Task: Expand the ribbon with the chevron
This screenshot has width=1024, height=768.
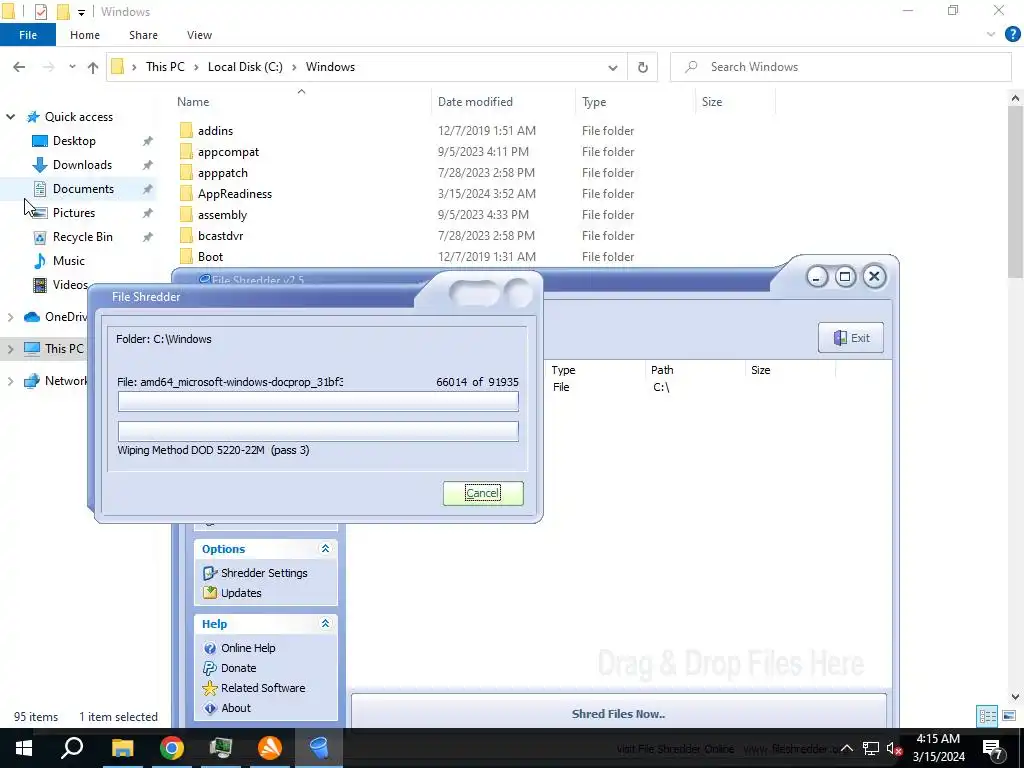Action: coord(991,35)
